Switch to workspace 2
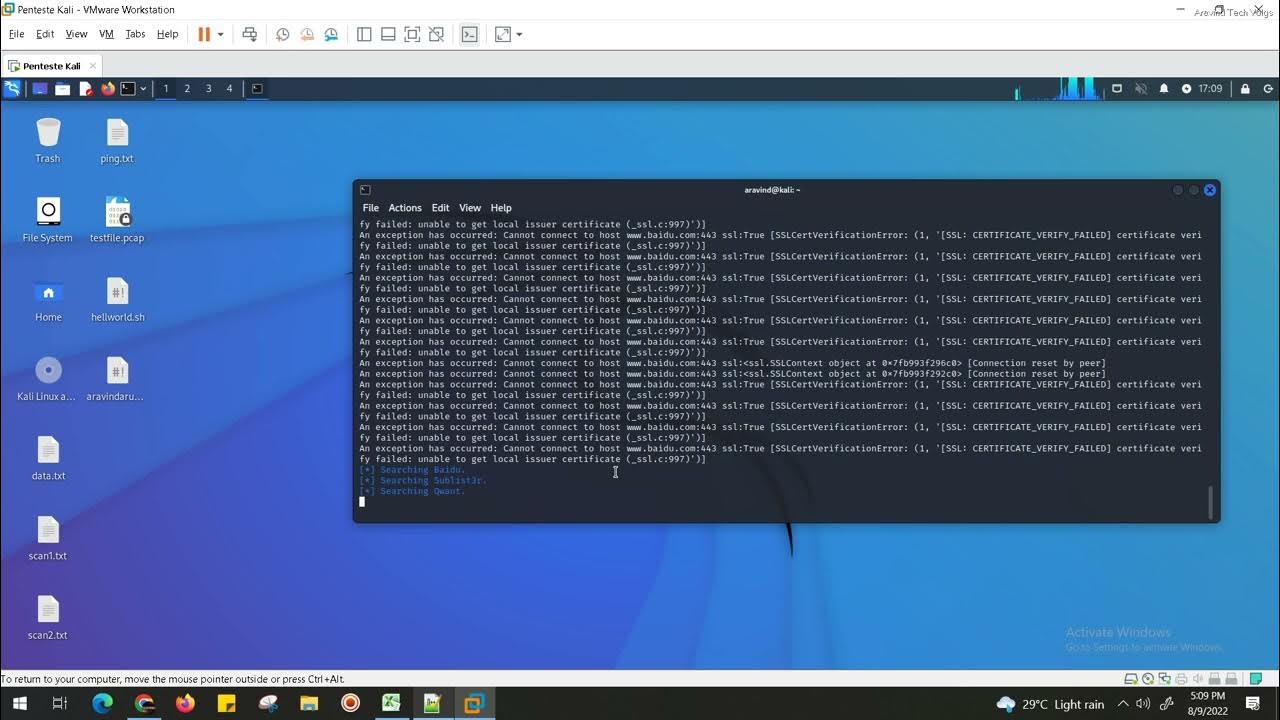The width and height of the screenshot is (1280, 720). click(187, 88)
